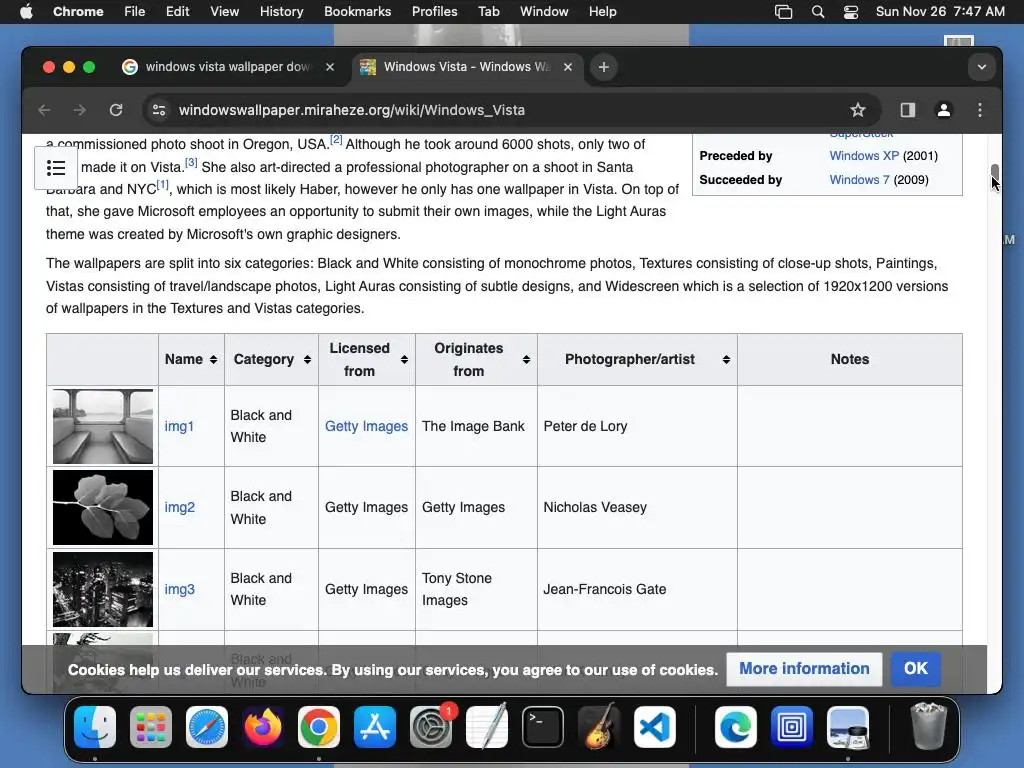Open site information icon in address bar

(159, 110)
